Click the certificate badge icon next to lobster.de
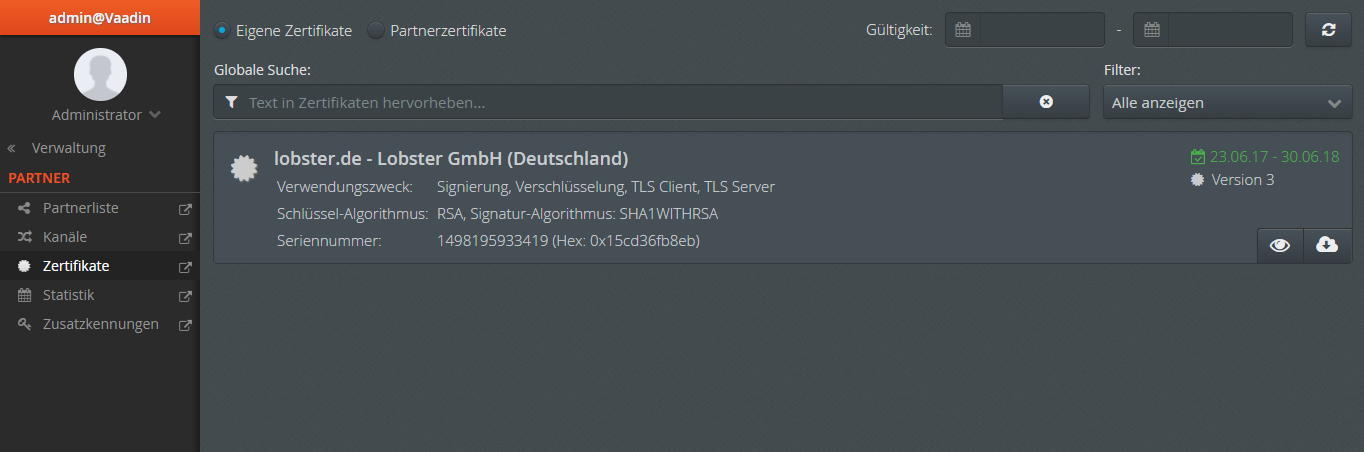This screenshot has width=1364, height=452. 243,169
